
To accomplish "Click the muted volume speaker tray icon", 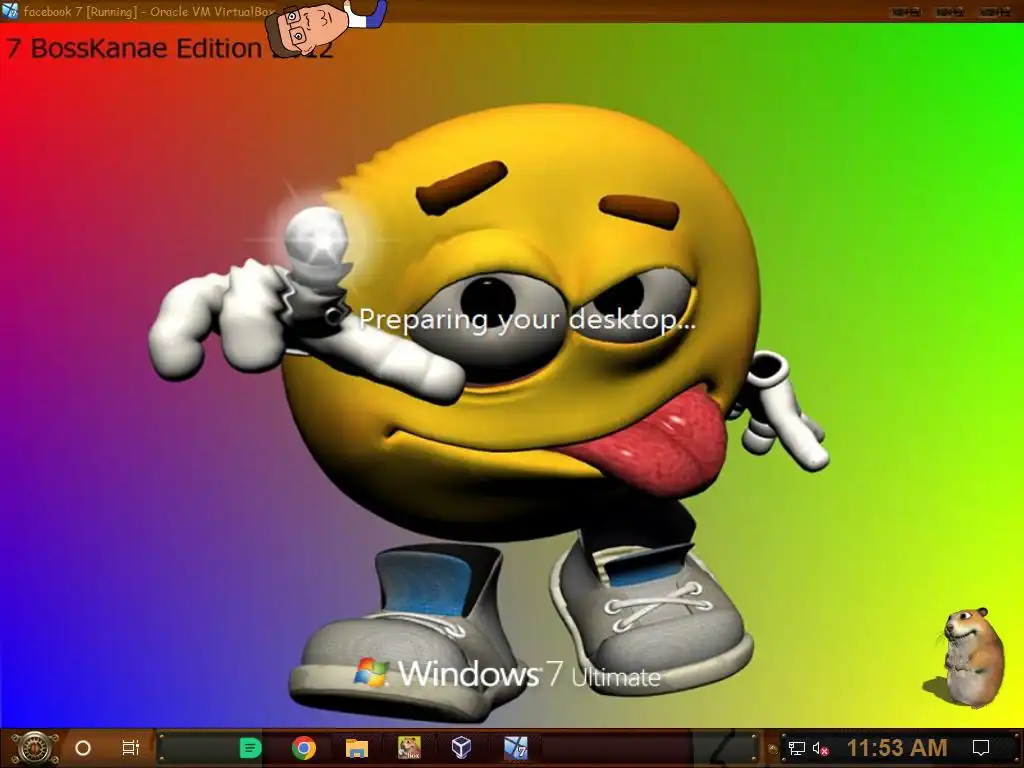I will coord(820,748).
